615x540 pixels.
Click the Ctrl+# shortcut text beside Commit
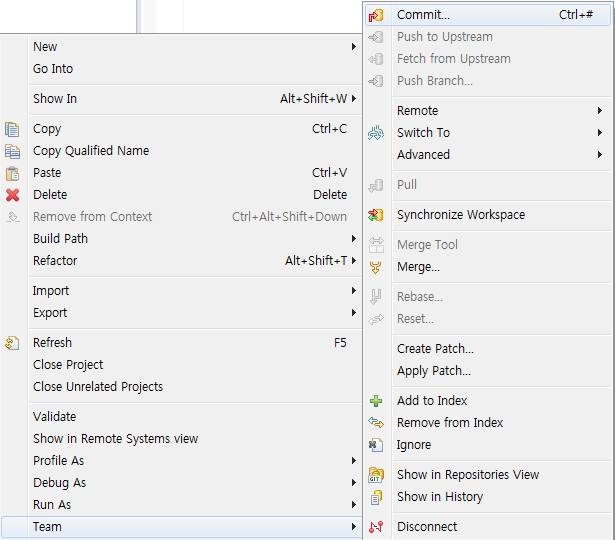click(576, 15)
